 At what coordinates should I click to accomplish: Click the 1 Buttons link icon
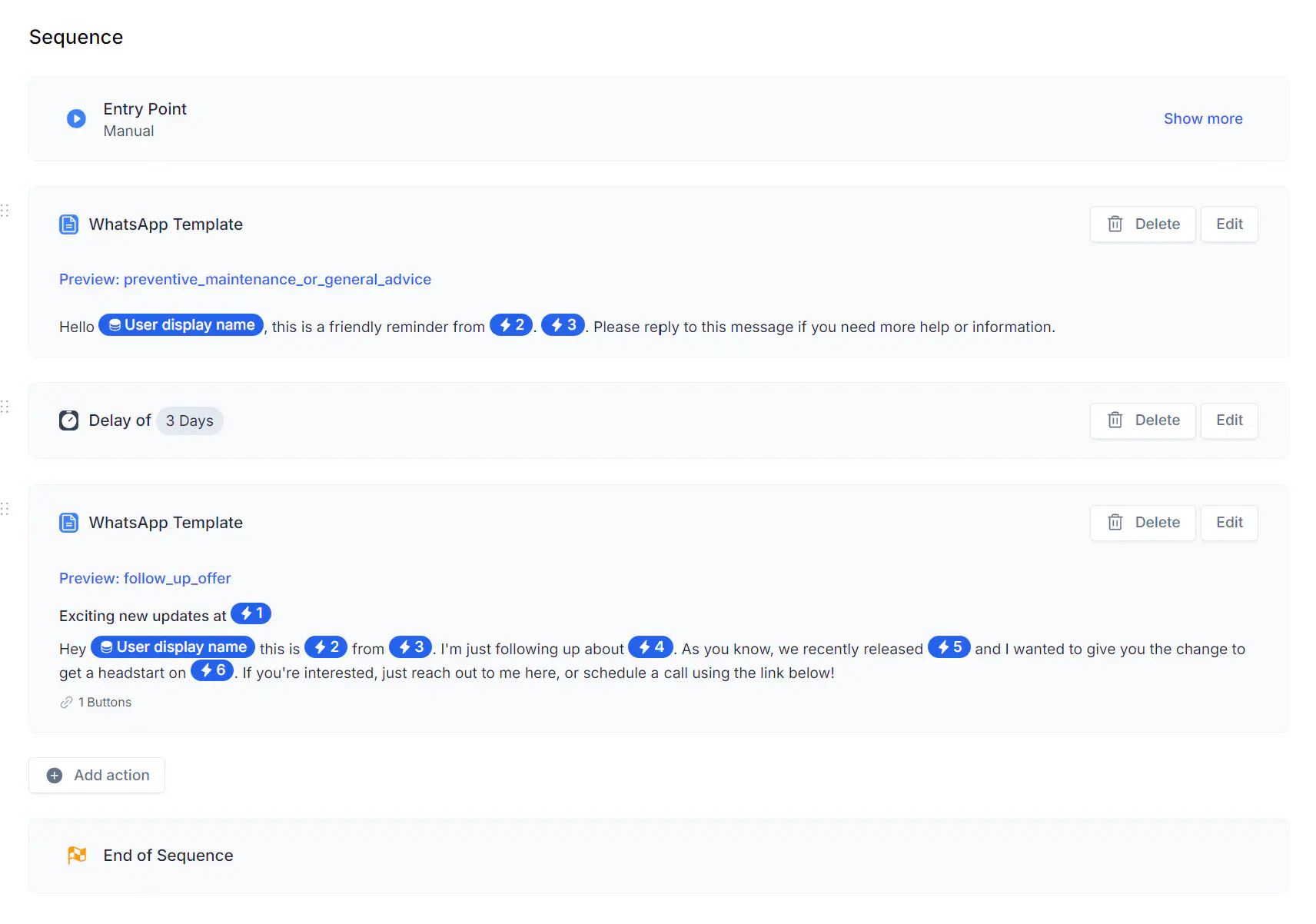(67, 703)
